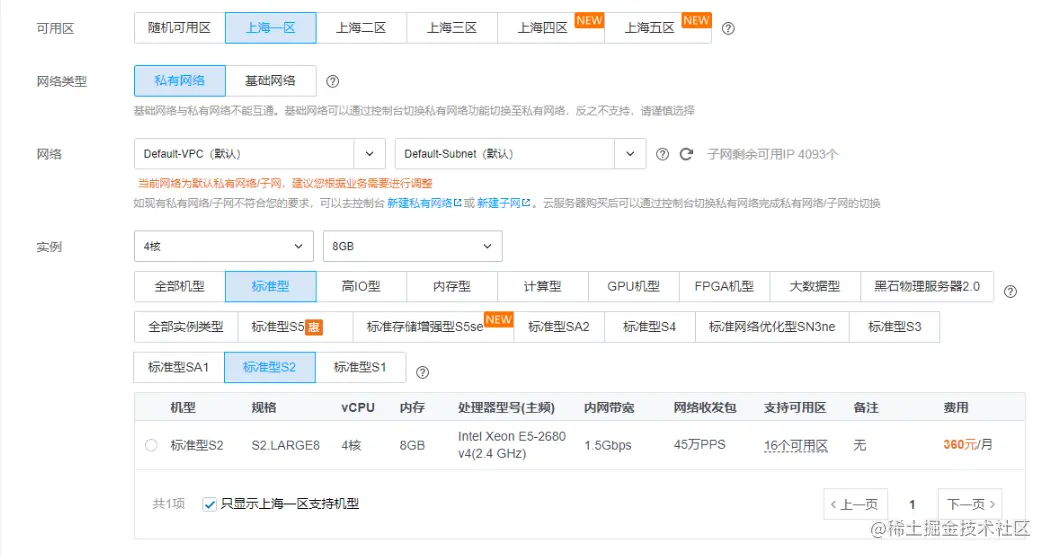Viewport: 1048px width, 556px height.
Task: Open help icon next to 标准型S1
Action: tap(422, 372)
